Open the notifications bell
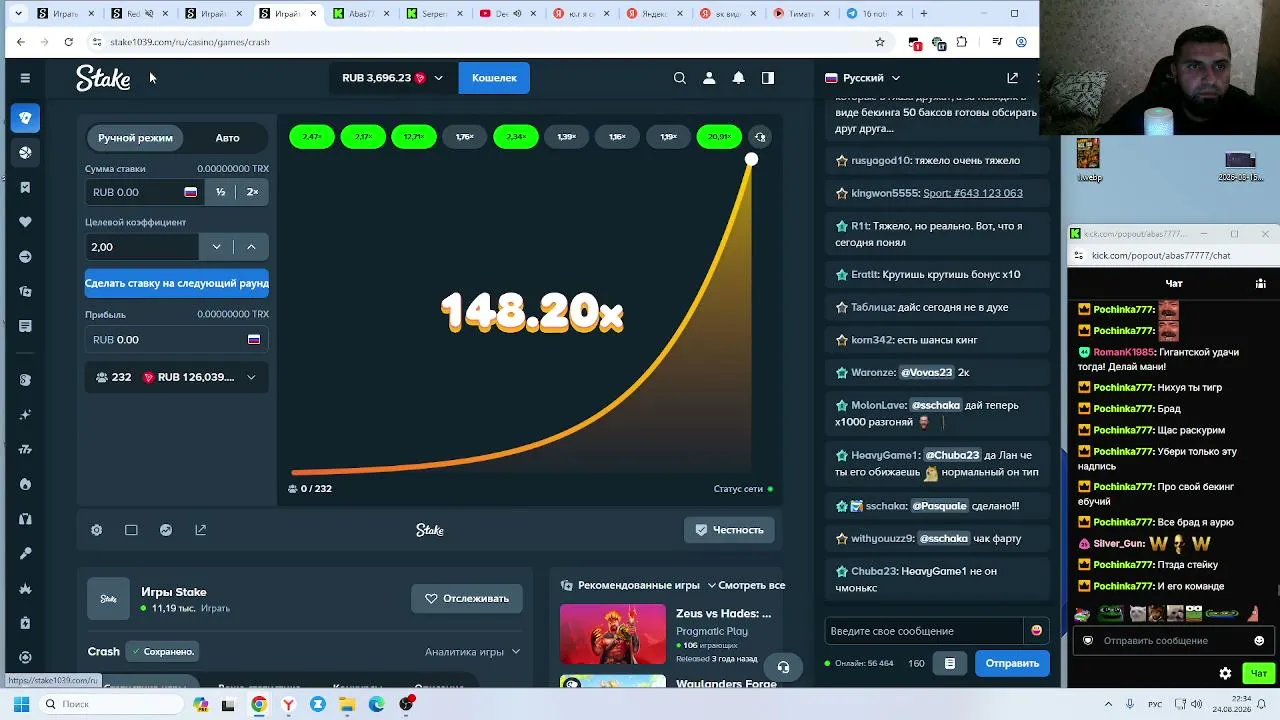This screenshot has width=1280, height=720. pos(738,78)
